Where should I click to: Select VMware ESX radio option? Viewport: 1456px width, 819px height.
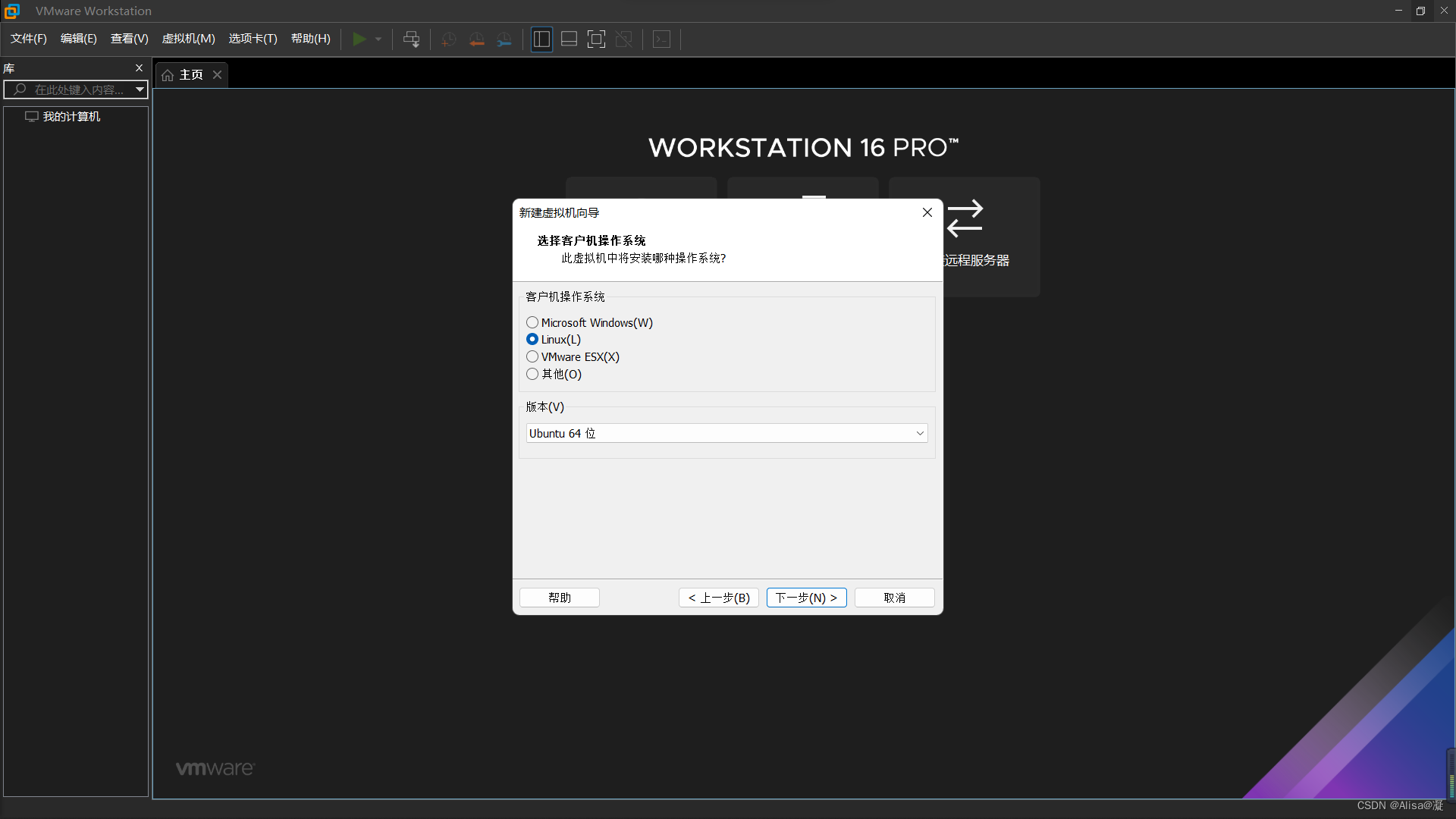pos(532,356)
